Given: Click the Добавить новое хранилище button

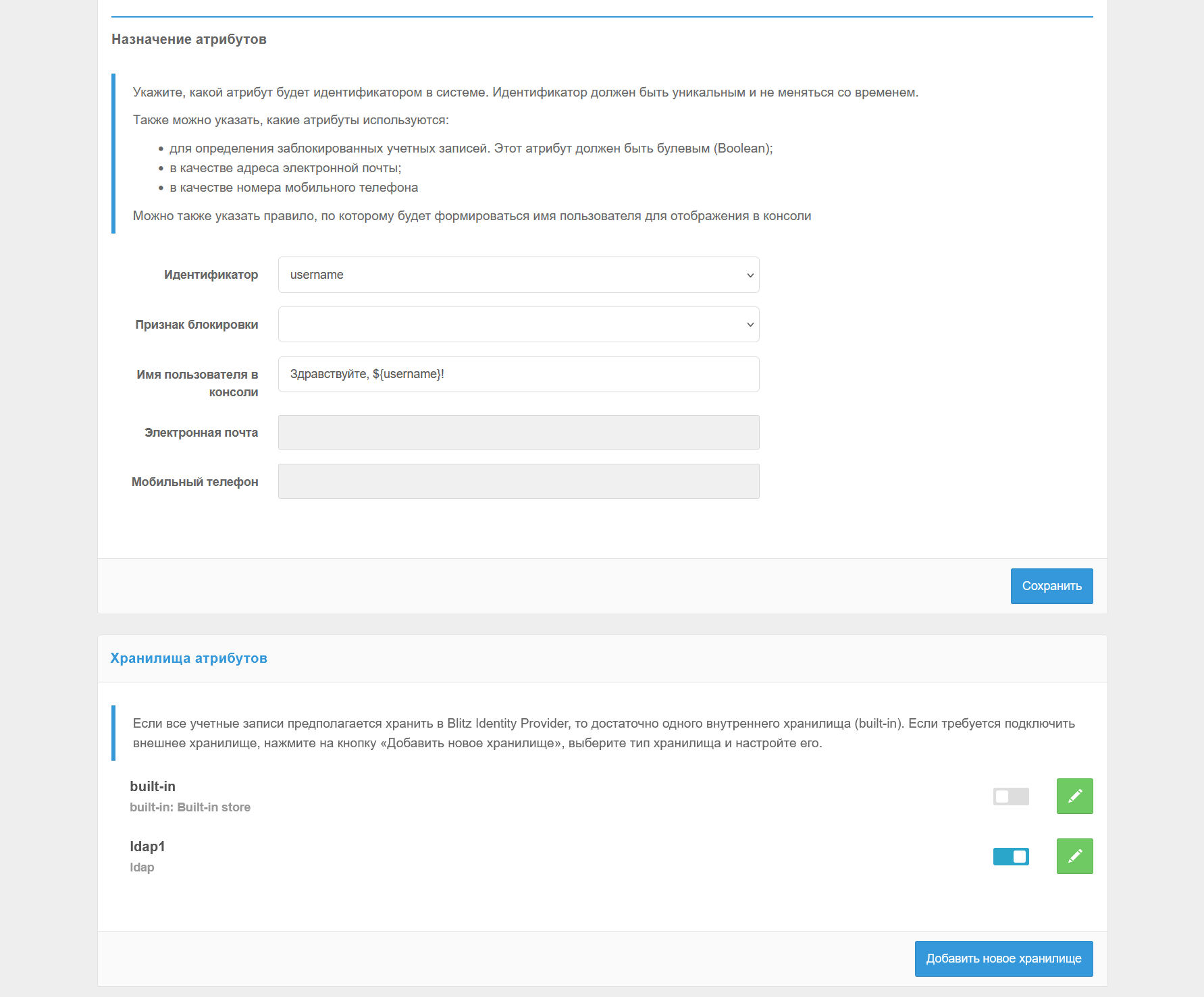Looking at the screenshot, I should pos(1003,959).
